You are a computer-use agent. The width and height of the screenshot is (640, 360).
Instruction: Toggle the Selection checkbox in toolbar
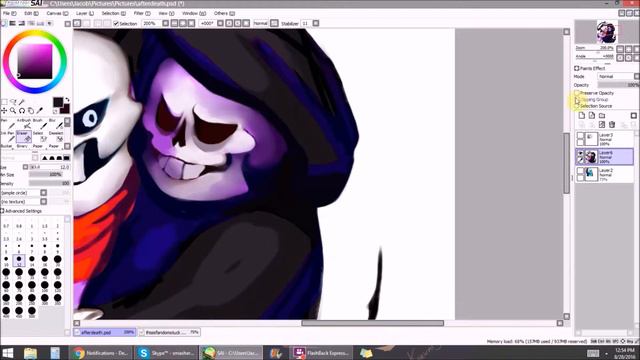pos(116,24)
